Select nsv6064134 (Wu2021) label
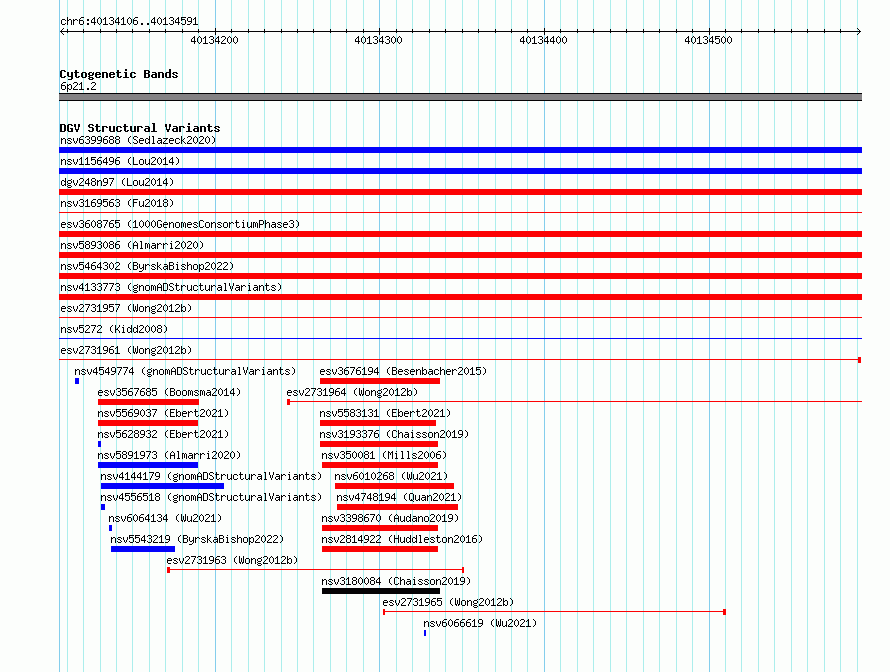 click(x=165, y=518)
